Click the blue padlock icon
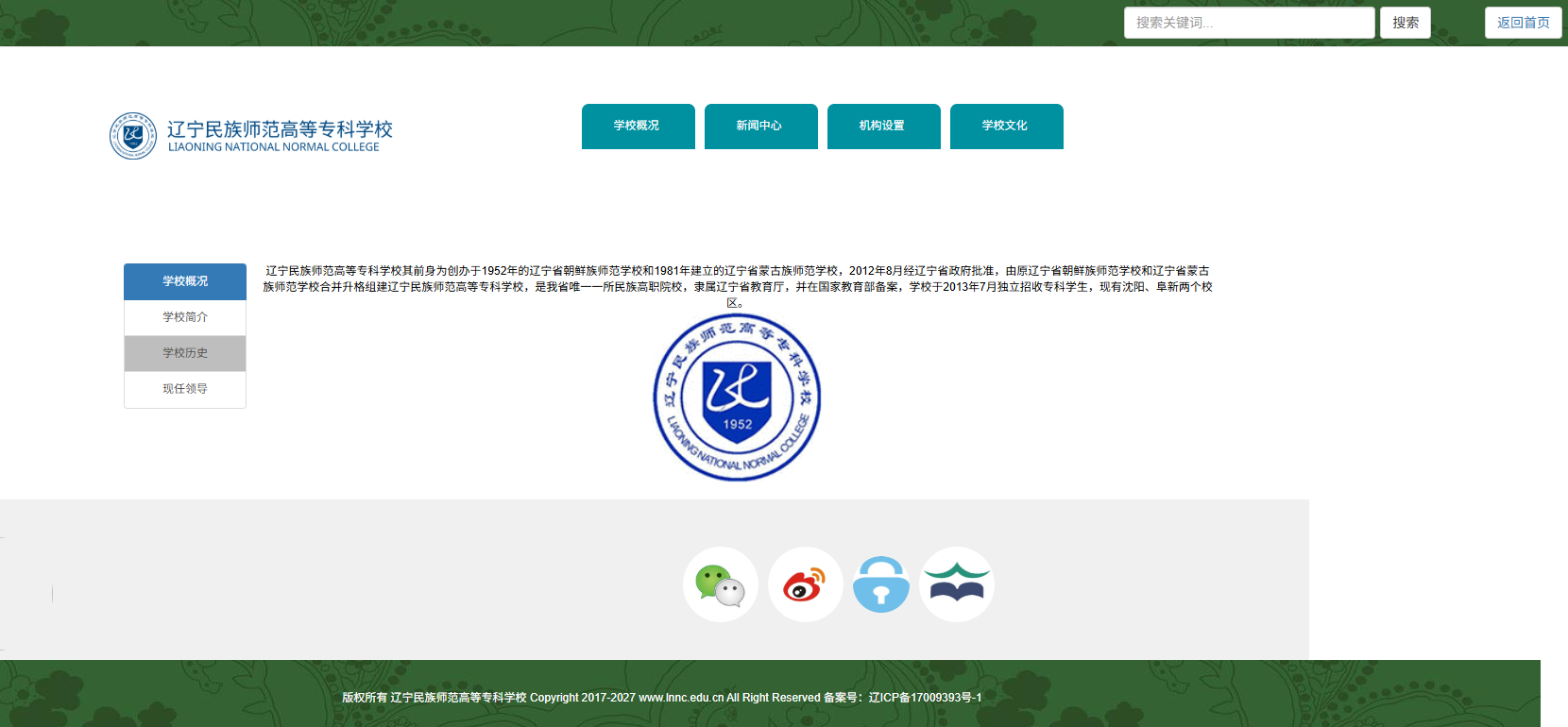Viewport: 1568px width, 727px height. coord(881,584)
